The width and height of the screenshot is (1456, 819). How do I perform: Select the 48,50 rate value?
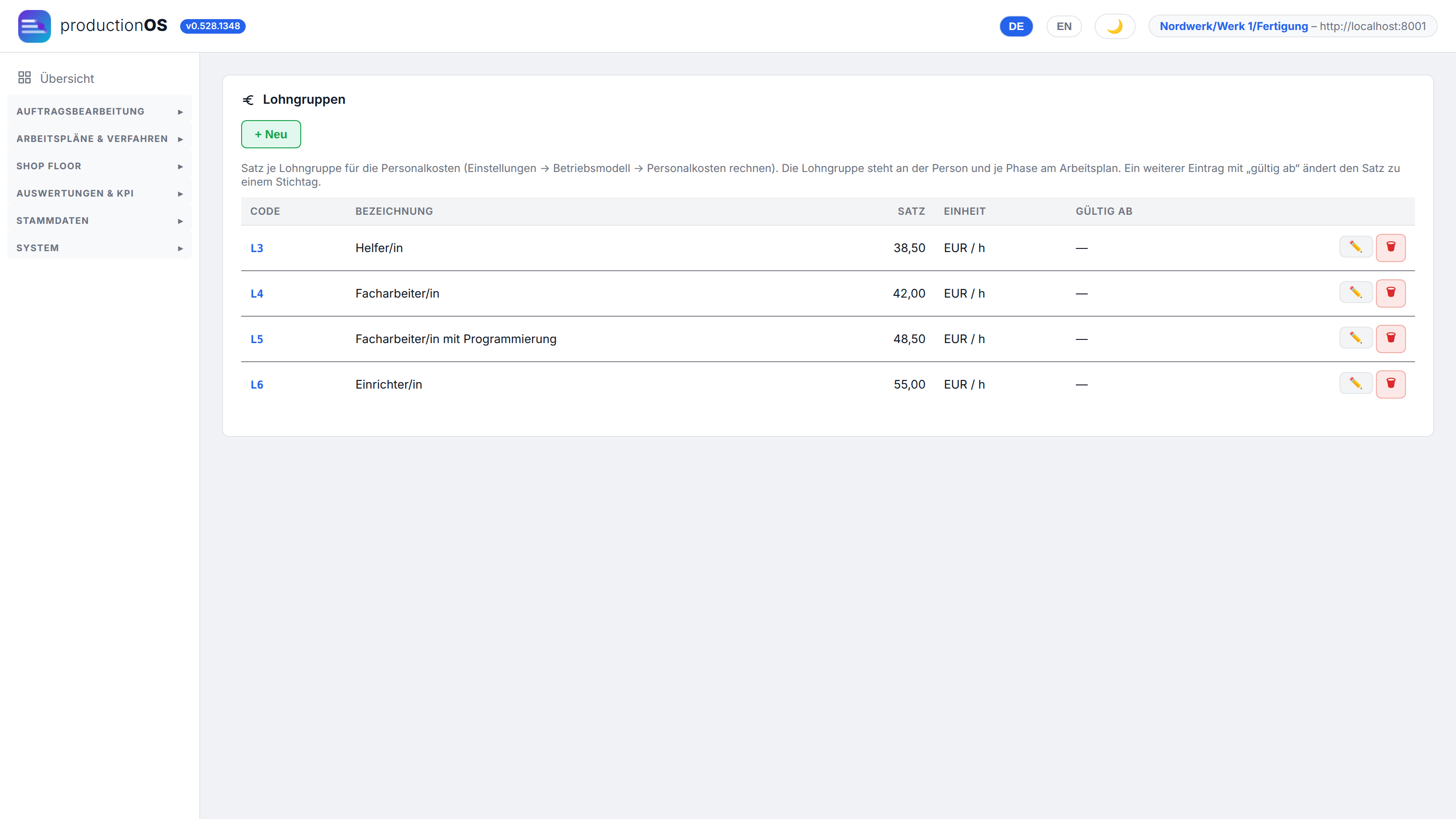(x=910, y=339)
